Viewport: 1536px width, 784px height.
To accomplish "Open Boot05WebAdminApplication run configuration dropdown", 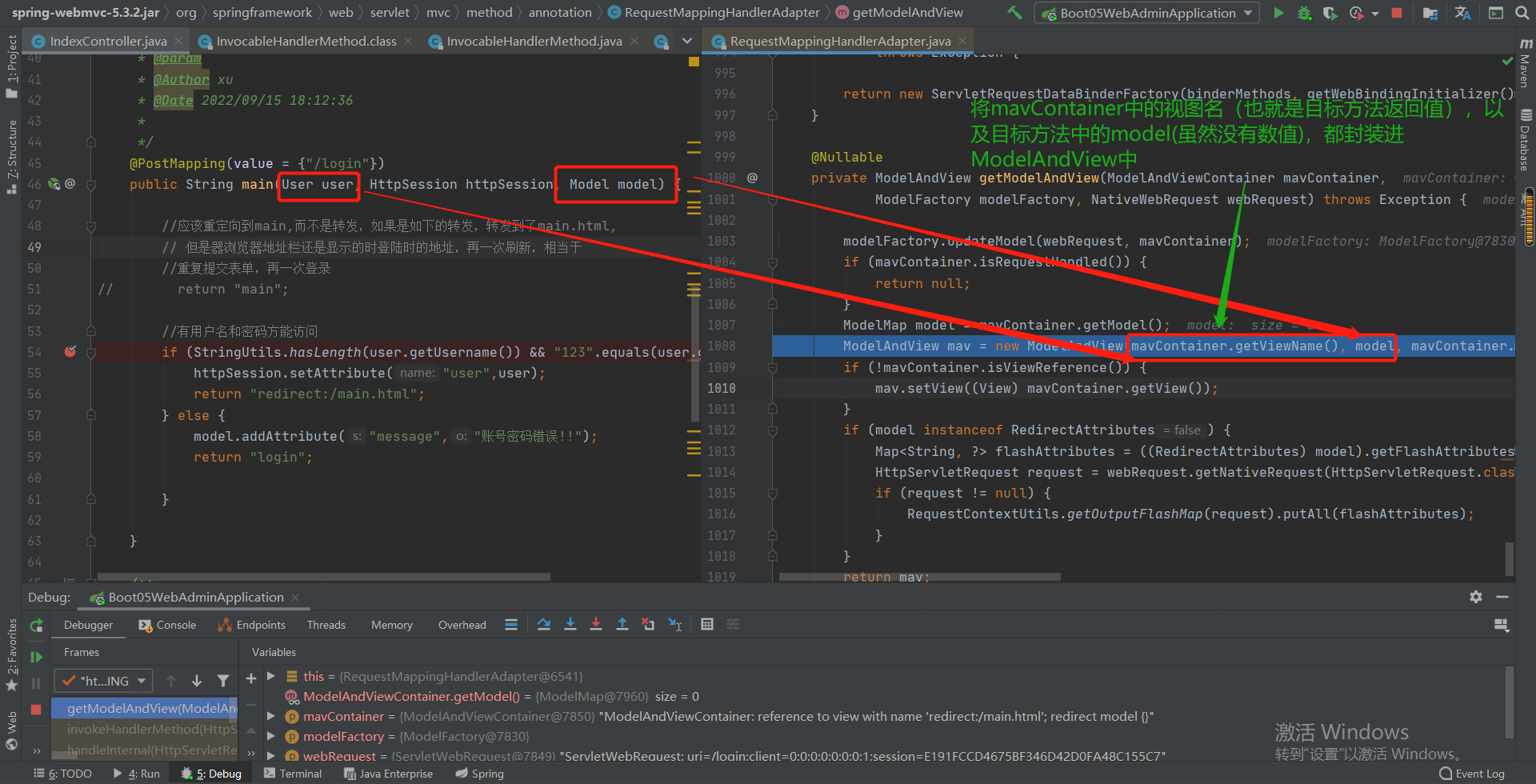I will coord(1147,13).
